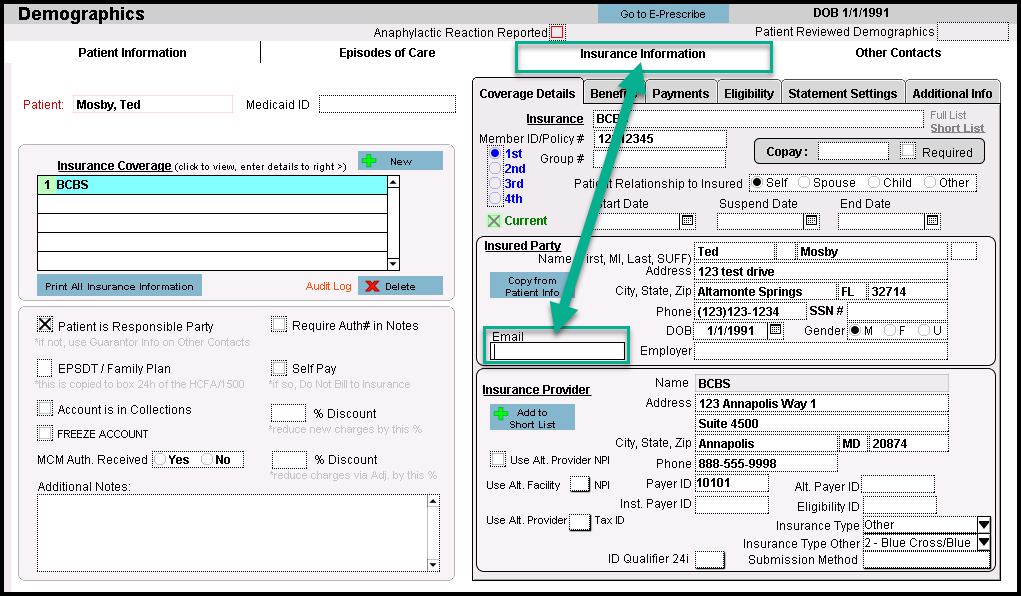Select the 2nd insurance priority radio button
This screenshot has width=1021, height=596.
[x=496, y=169]
